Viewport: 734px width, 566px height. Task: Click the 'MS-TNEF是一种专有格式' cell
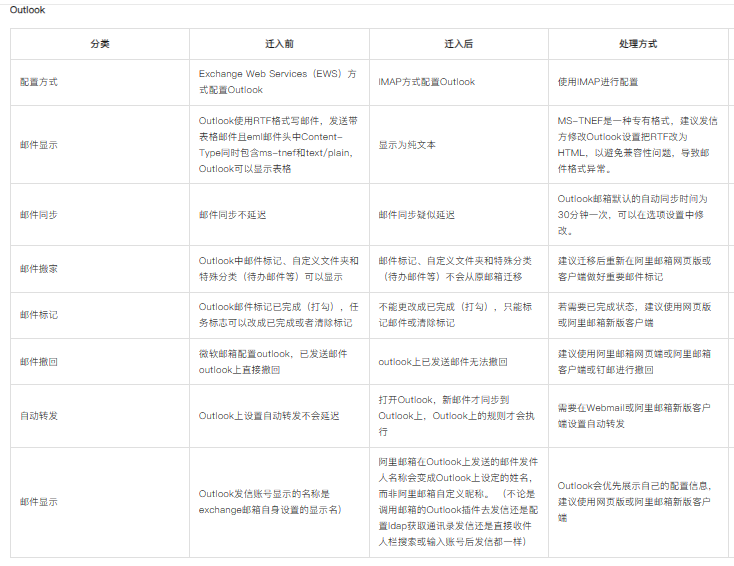click(637, 145)
